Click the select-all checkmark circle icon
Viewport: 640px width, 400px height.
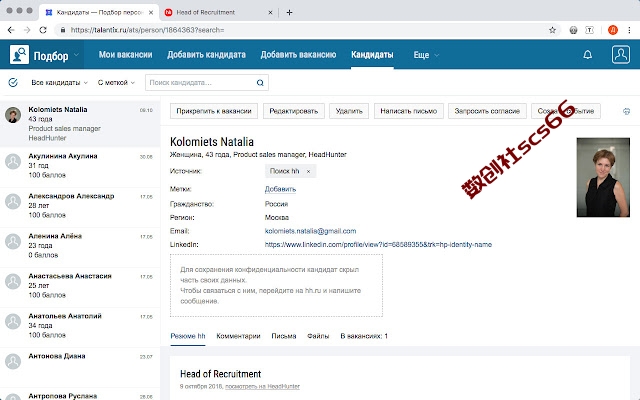tap(13, 82)
